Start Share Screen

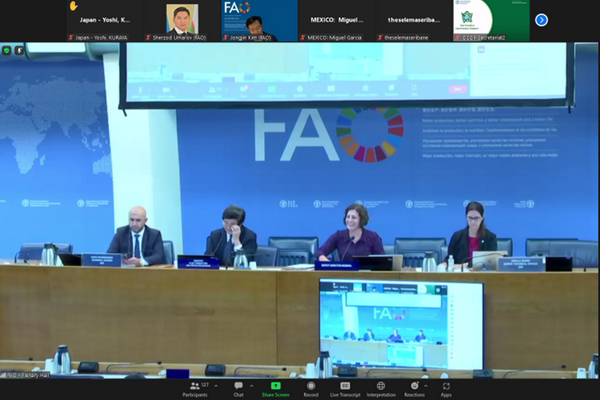tap(276, 389)
